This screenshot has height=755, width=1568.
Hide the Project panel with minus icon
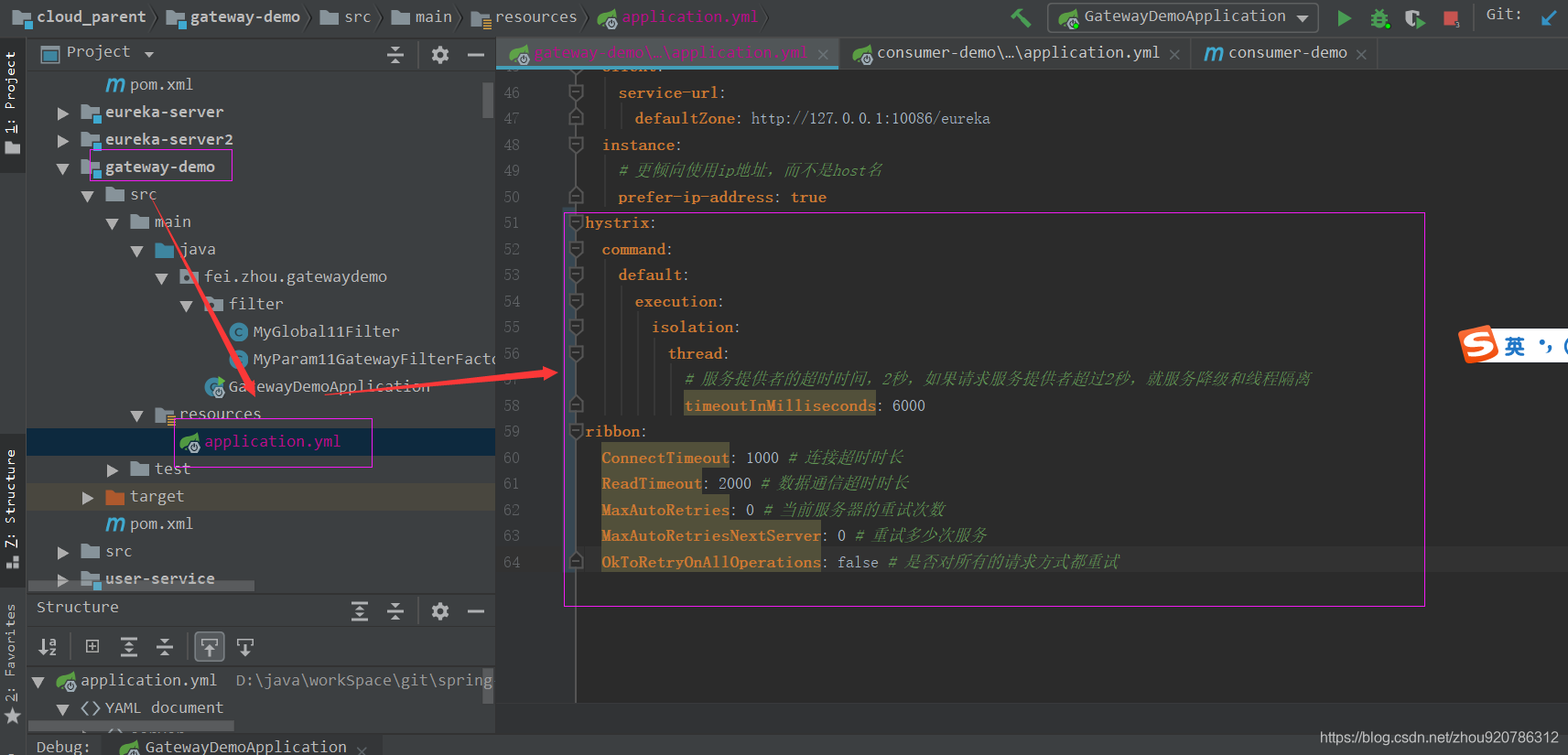(x=476, y=55)
